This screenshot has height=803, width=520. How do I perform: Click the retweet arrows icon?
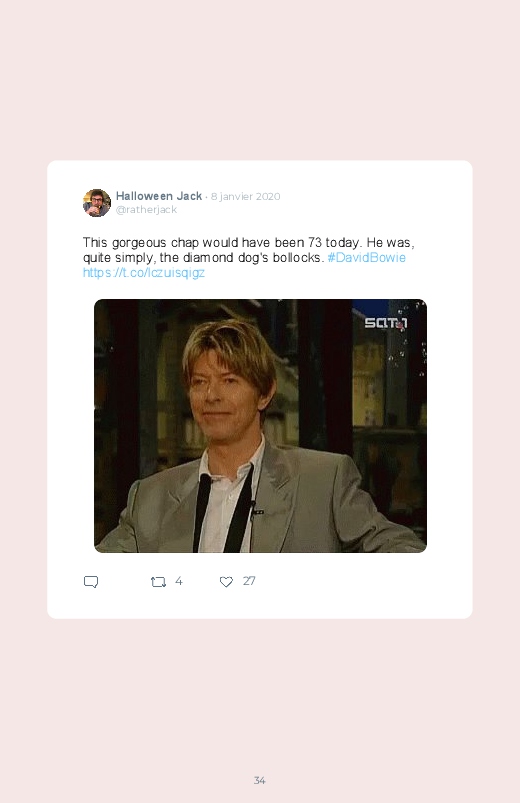(x=158, y=582)
